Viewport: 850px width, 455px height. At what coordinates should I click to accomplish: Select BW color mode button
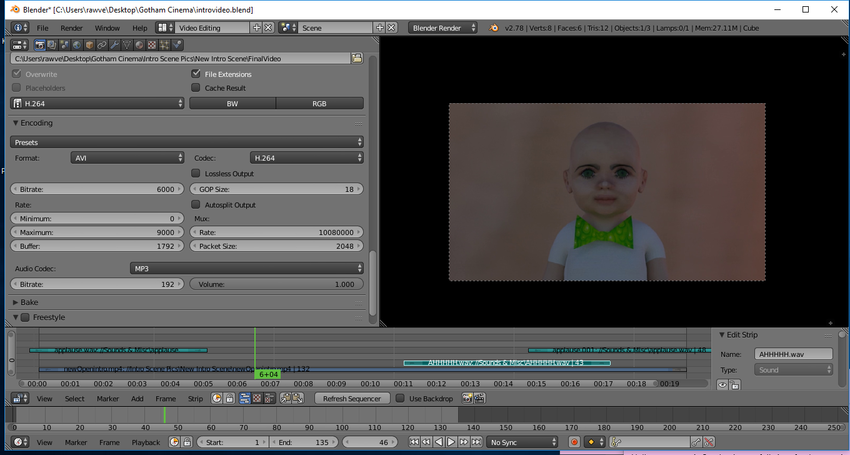(x=233, y=103)
